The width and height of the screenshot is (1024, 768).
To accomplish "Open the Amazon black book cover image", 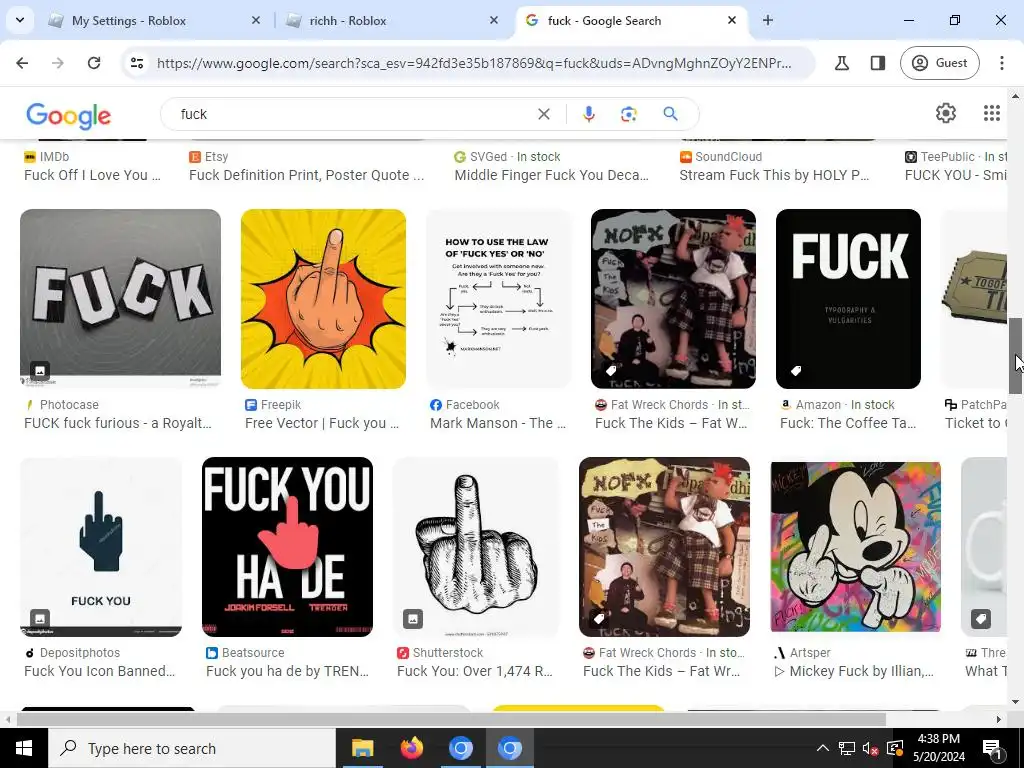I will (848, 299).
